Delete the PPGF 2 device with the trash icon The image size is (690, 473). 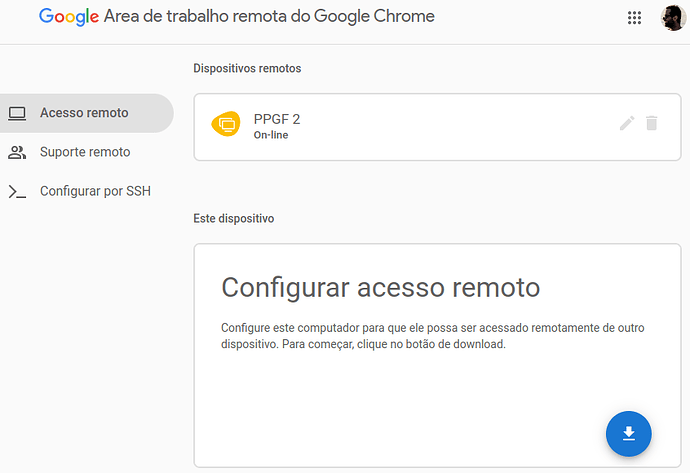pyautogui.click(x=652, y=123)
